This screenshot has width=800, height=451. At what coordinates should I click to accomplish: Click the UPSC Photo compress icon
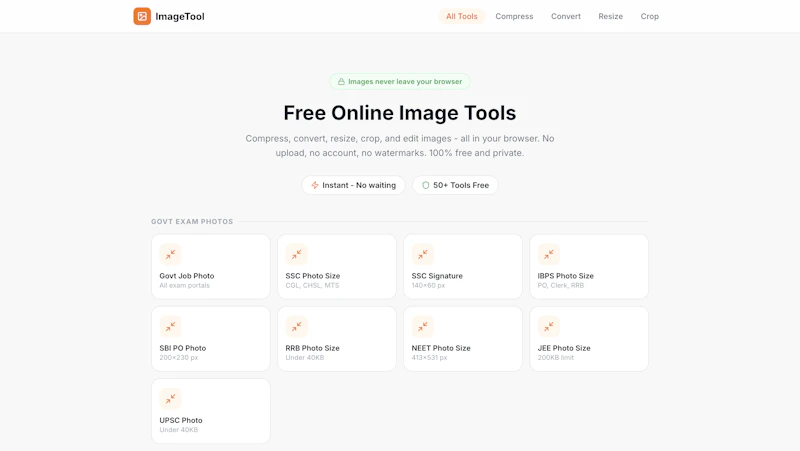pyautogui.click(x=170, y=399)
